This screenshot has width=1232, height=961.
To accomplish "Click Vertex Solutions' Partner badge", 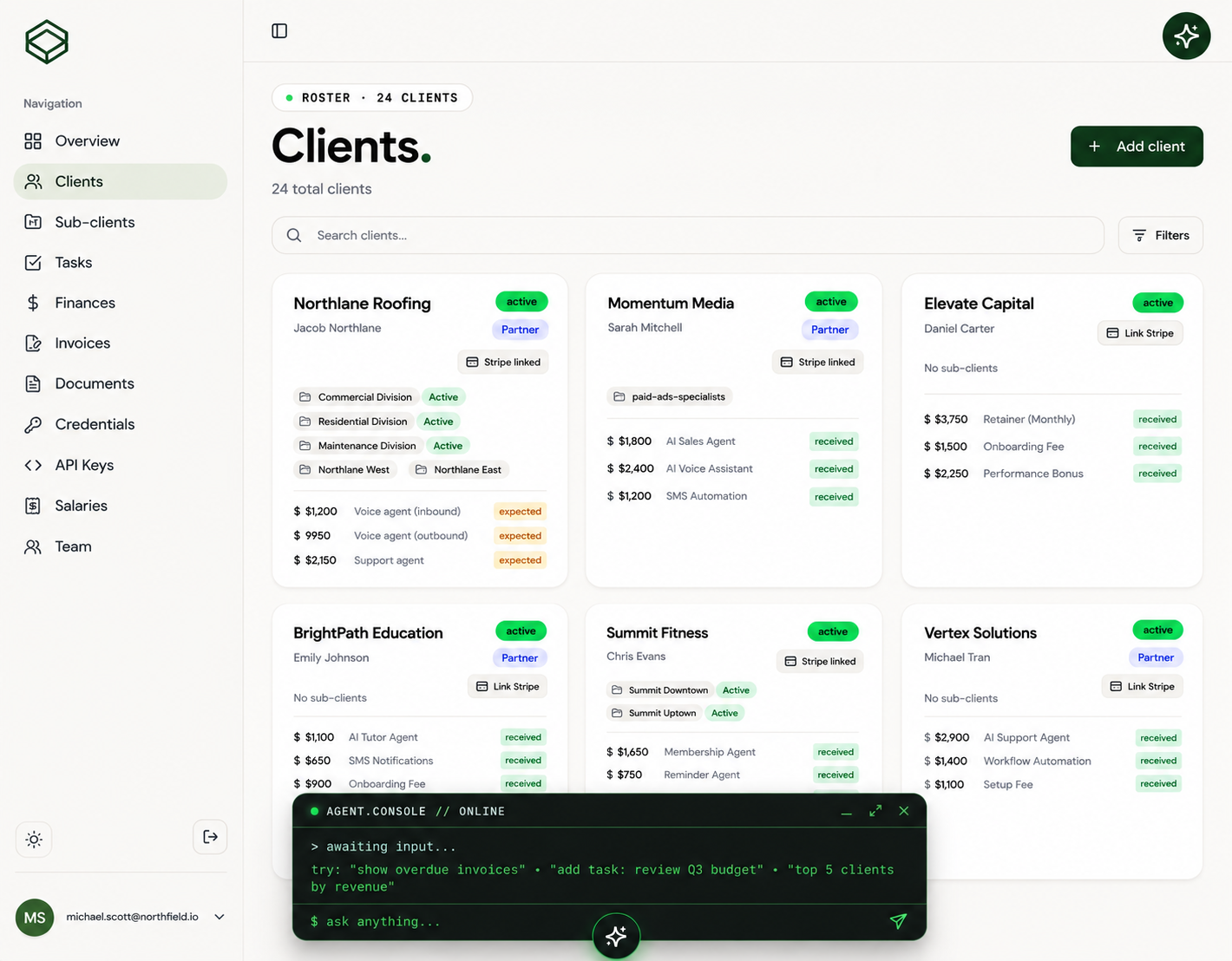I will (x=1156, y=657).
